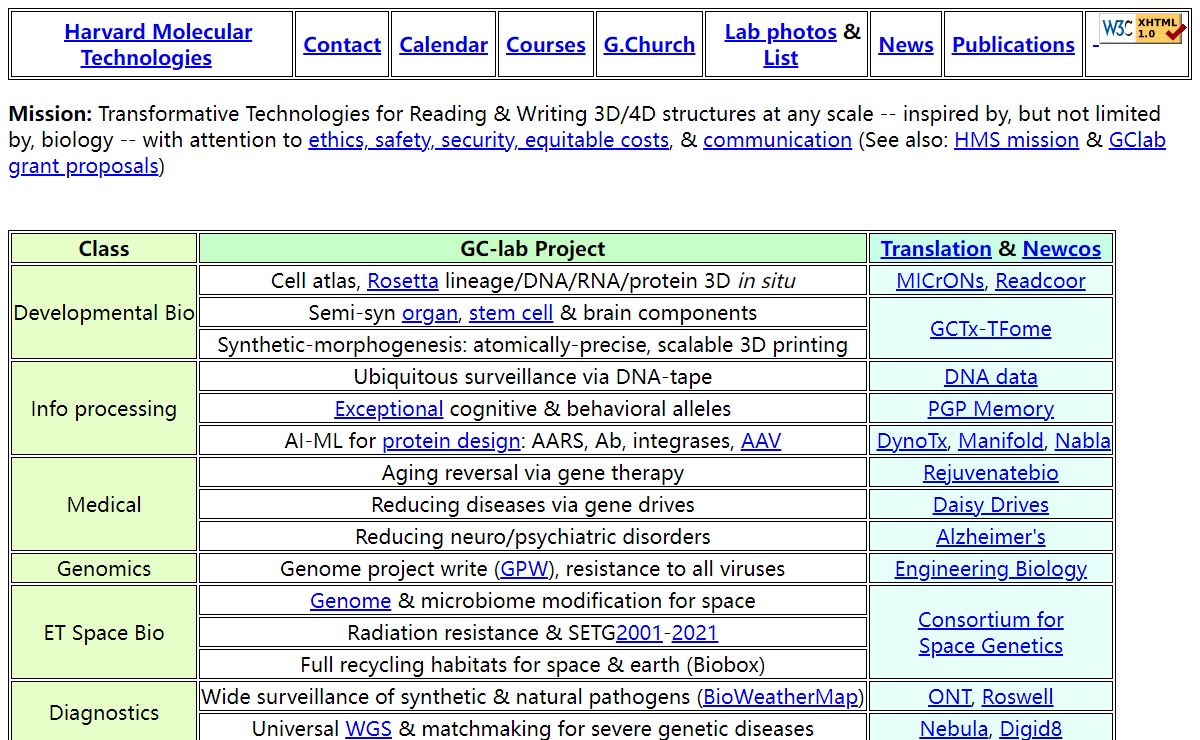This screenshot has width=1200, height=740.
Task: Open the Engineering Biology link
Action: pyautogui.click(x=991, y=569)
